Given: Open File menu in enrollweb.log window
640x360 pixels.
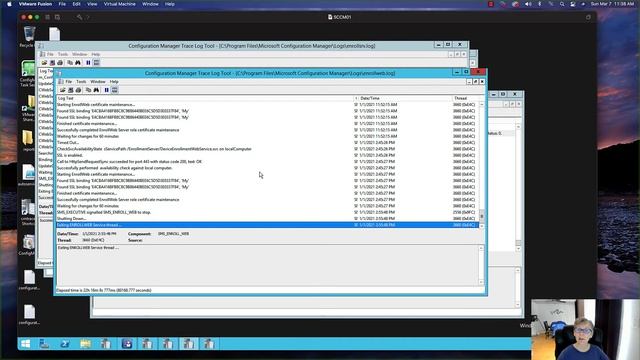Looking at the screenshot, I should coord(69,82).
